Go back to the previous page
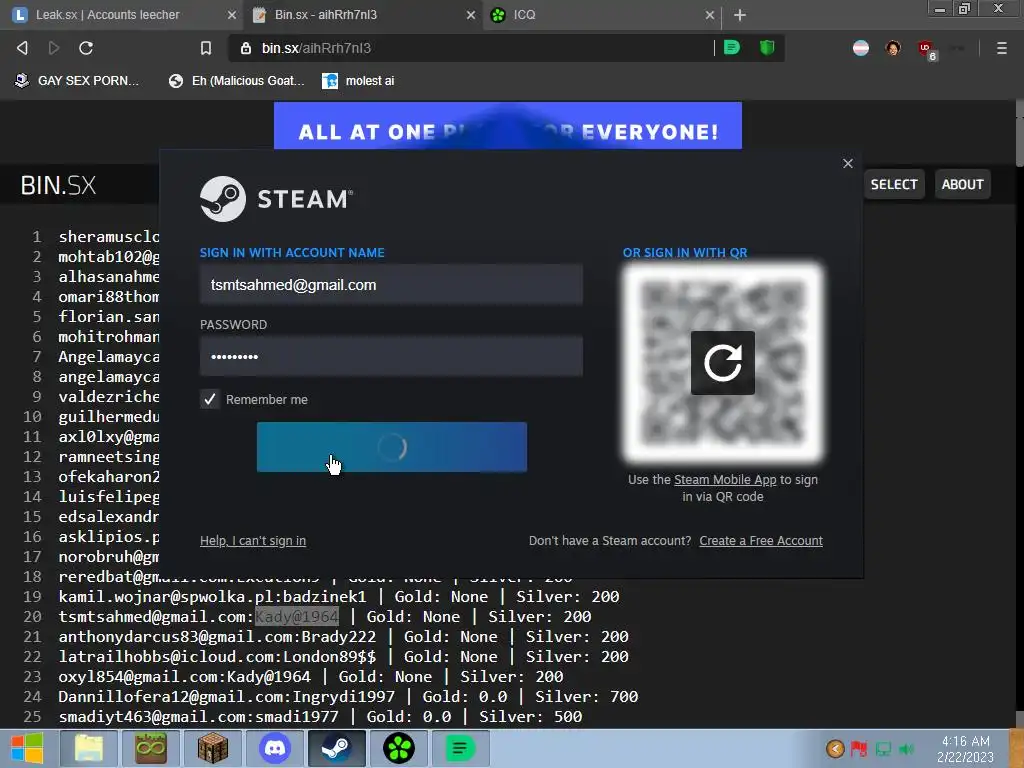1024x768 pixels. (x=22, y=48)
